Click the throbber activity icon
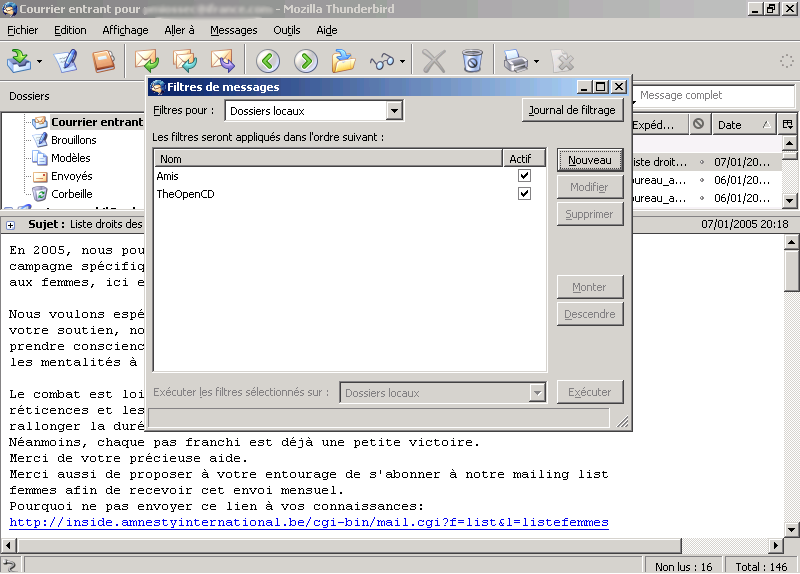800x574 pixels. [x=786, y=61]
